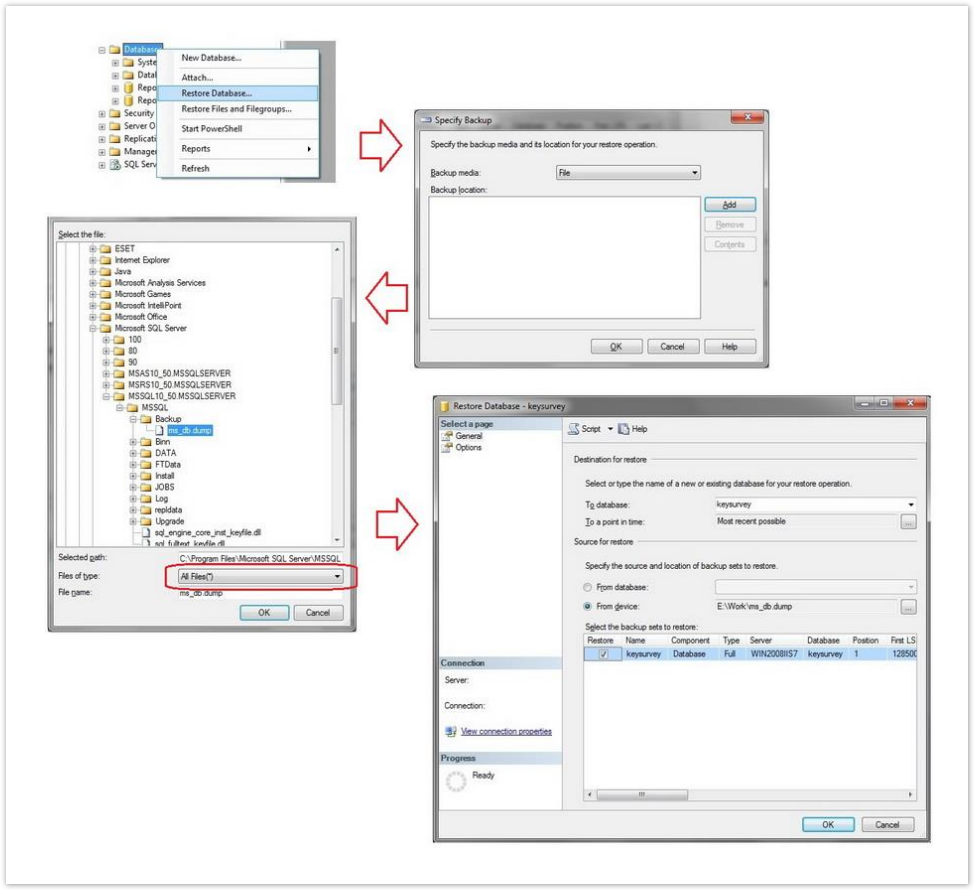The height and width of the screenshot is (890, 974).
Task: Click the horizontal scrollbar under backup sets
Action: [x=750, y=794]
